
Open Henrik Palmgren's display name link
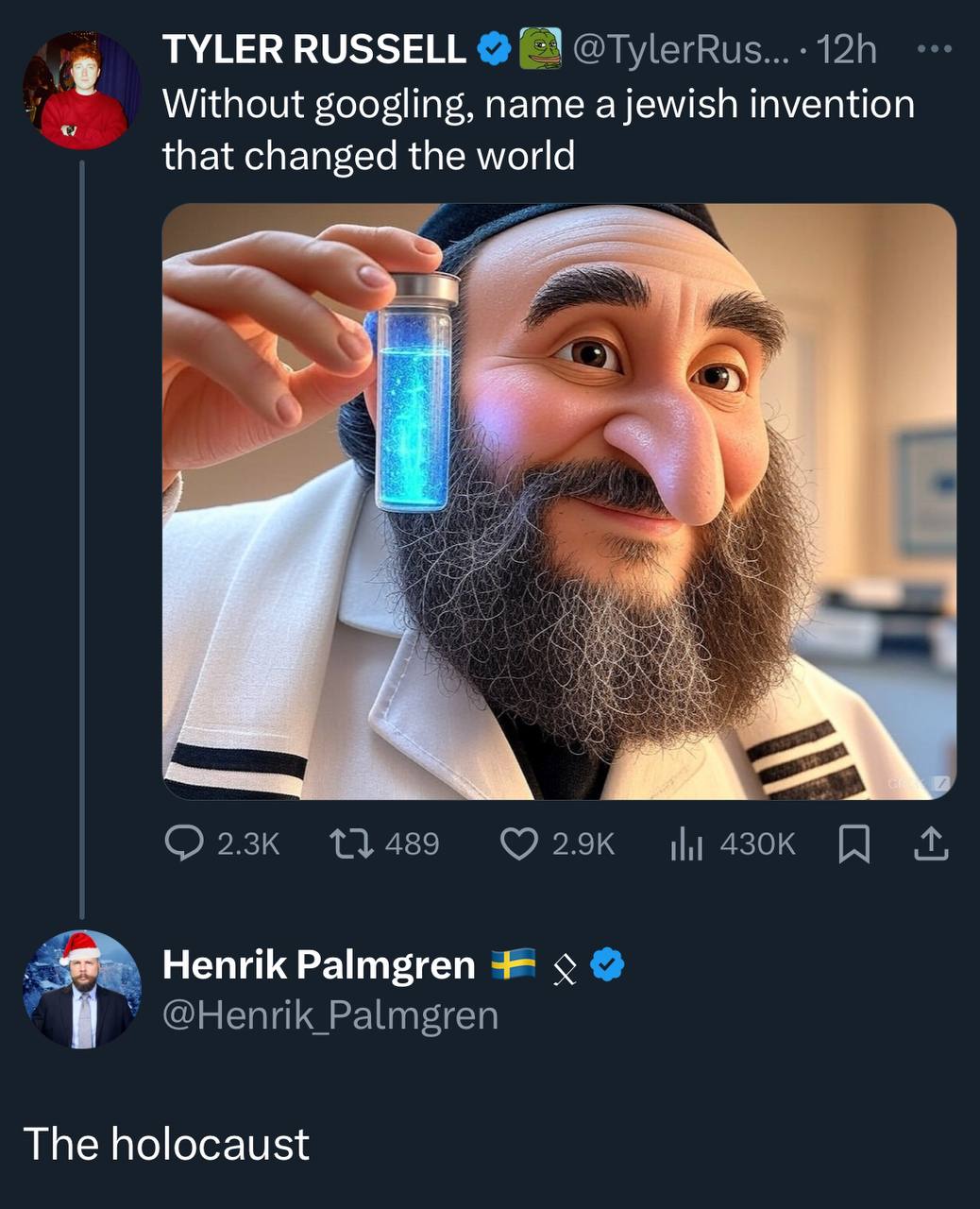[x=318, y=964]
